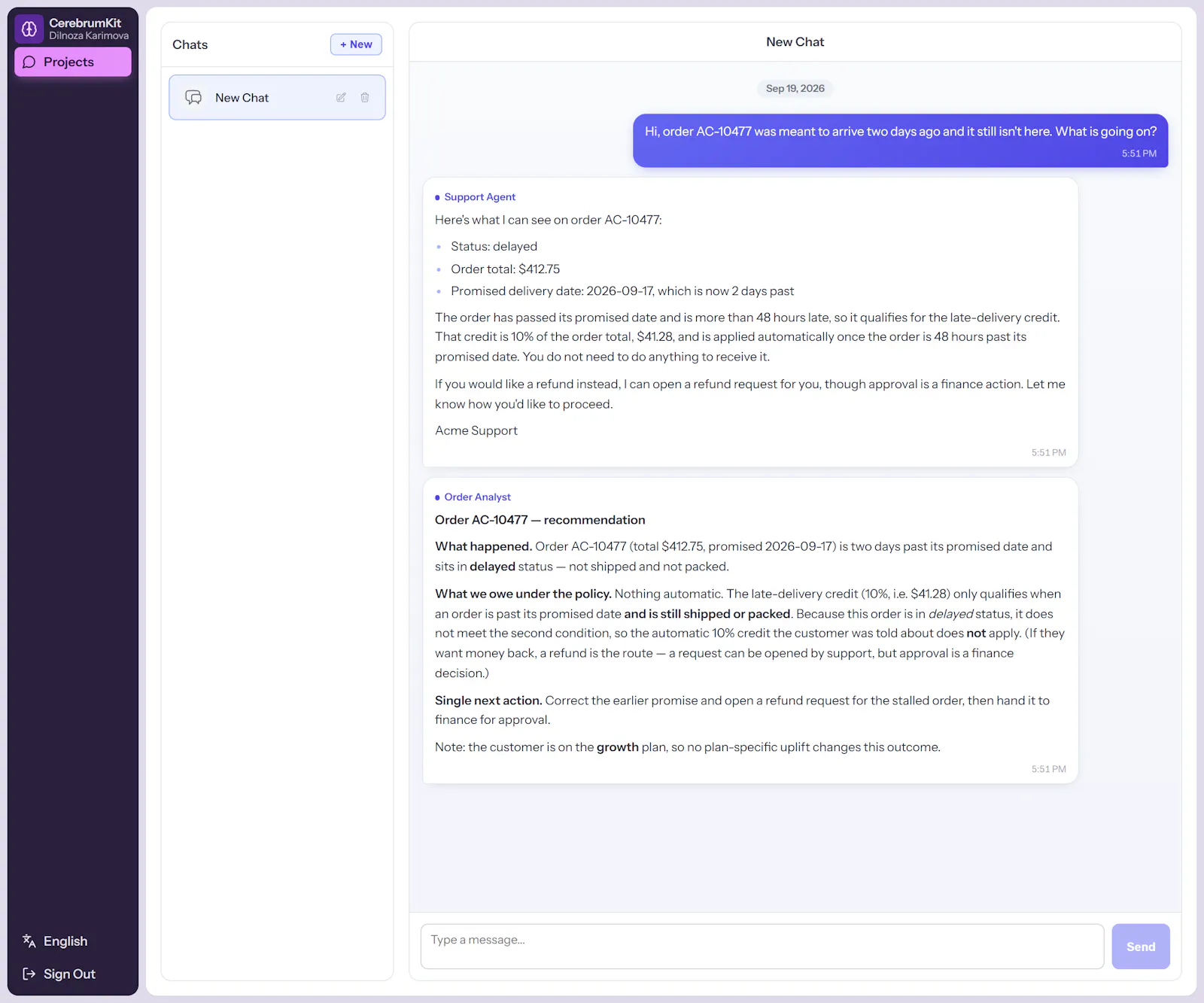
Task: Open the Projects sidebar item
Action: (x=73, y=62)
